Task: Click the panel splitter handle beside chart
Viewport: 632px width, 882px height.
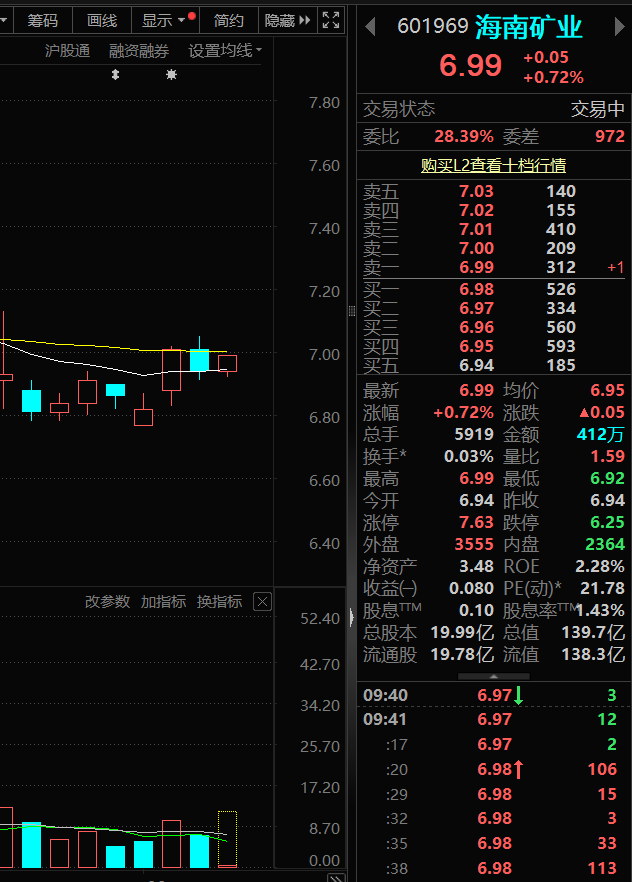Action: (x=352, y=310)
